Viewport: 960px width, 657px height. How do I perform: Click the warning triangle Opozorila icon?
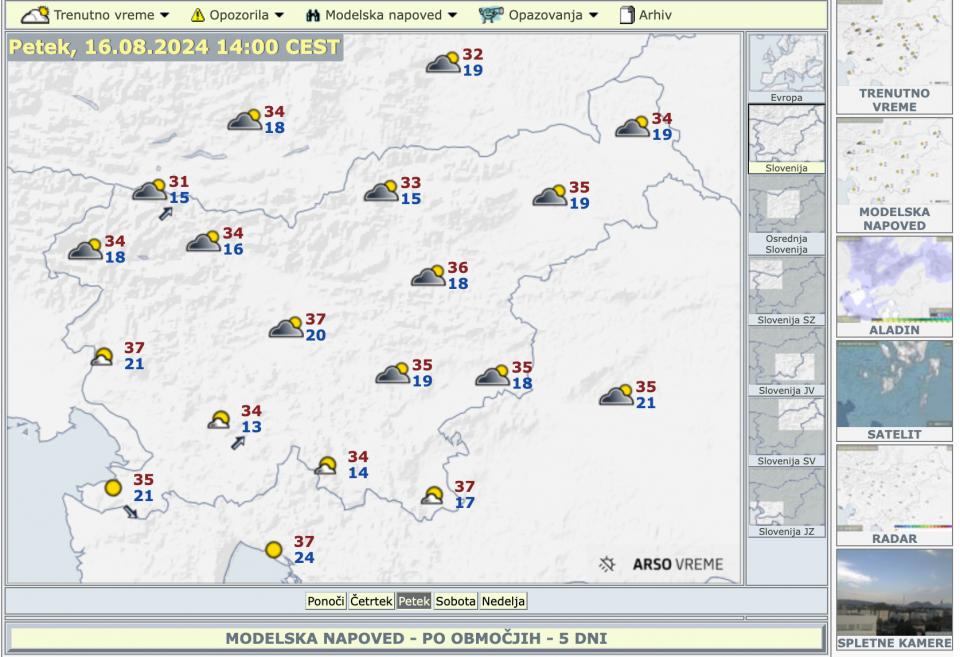tap(197, 15)
